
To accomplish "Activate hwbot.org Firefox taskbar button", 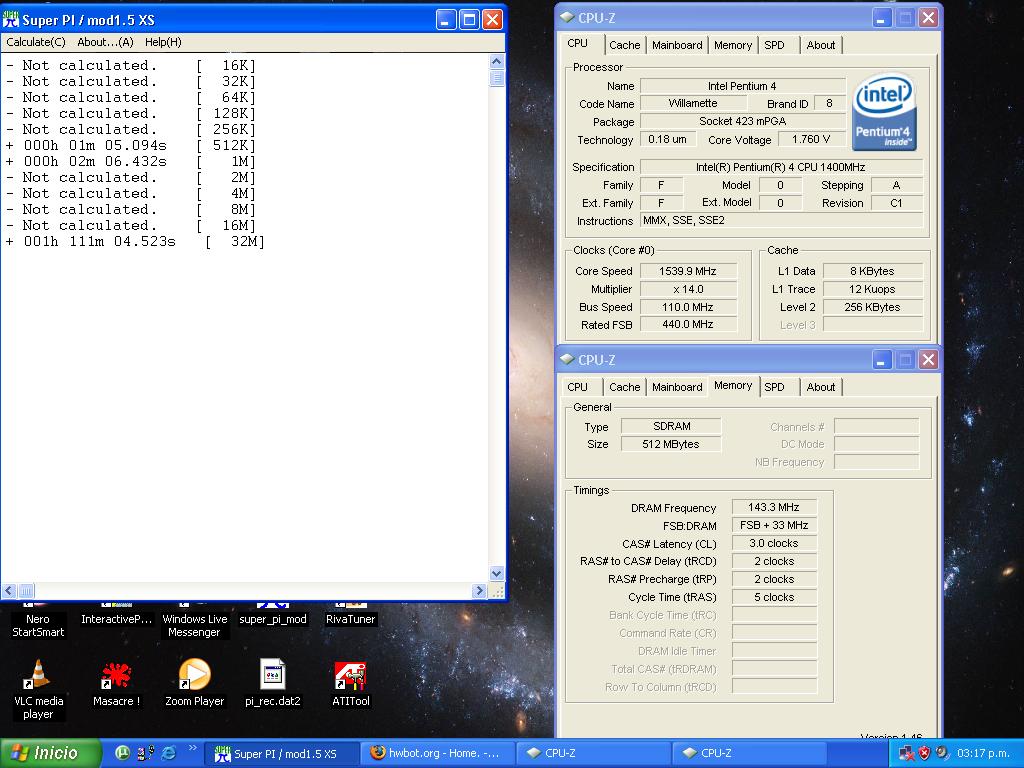I will pos(439,753).
